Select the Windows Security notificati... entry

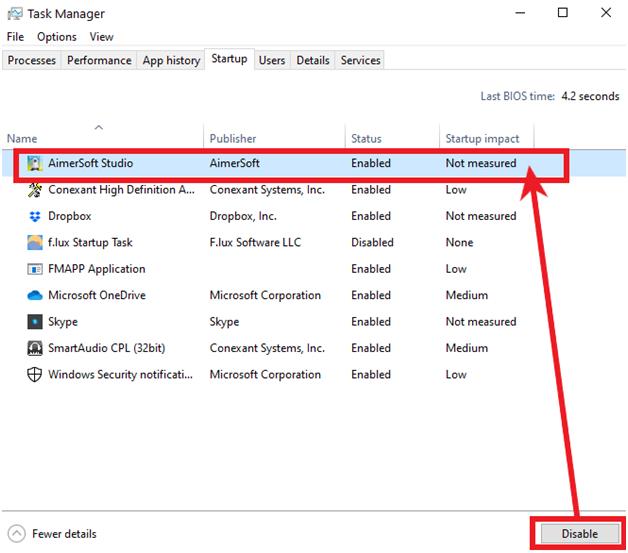click(x=120, y=375)
